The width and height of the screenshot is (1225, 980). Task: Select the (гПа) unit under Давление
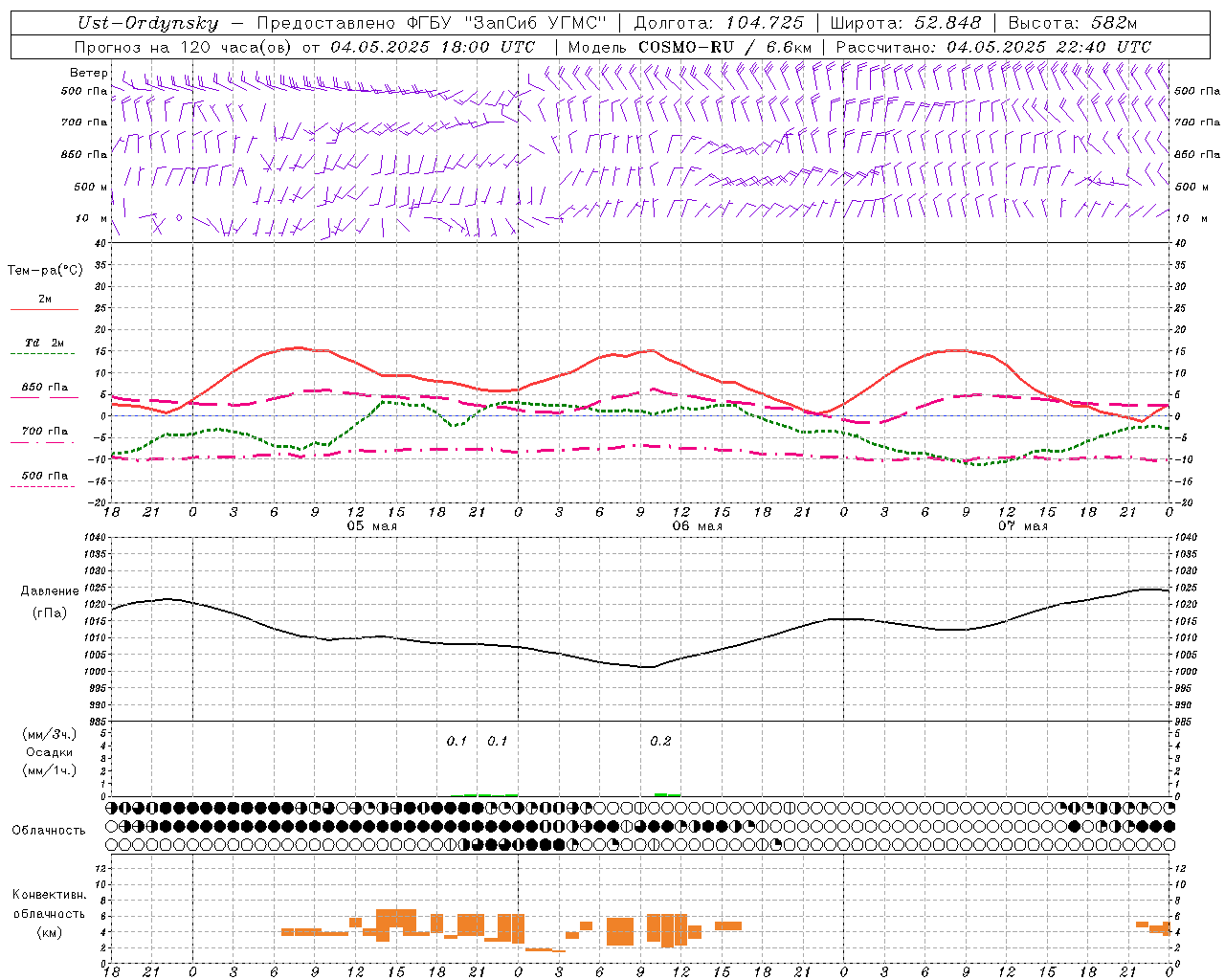tap(50, 612)
